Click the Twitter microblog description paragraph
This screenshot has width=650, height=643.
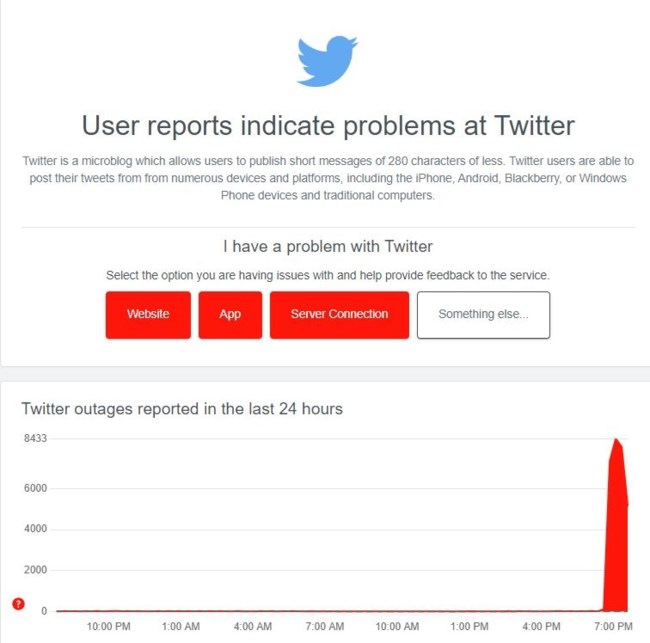tap(327, 178)
